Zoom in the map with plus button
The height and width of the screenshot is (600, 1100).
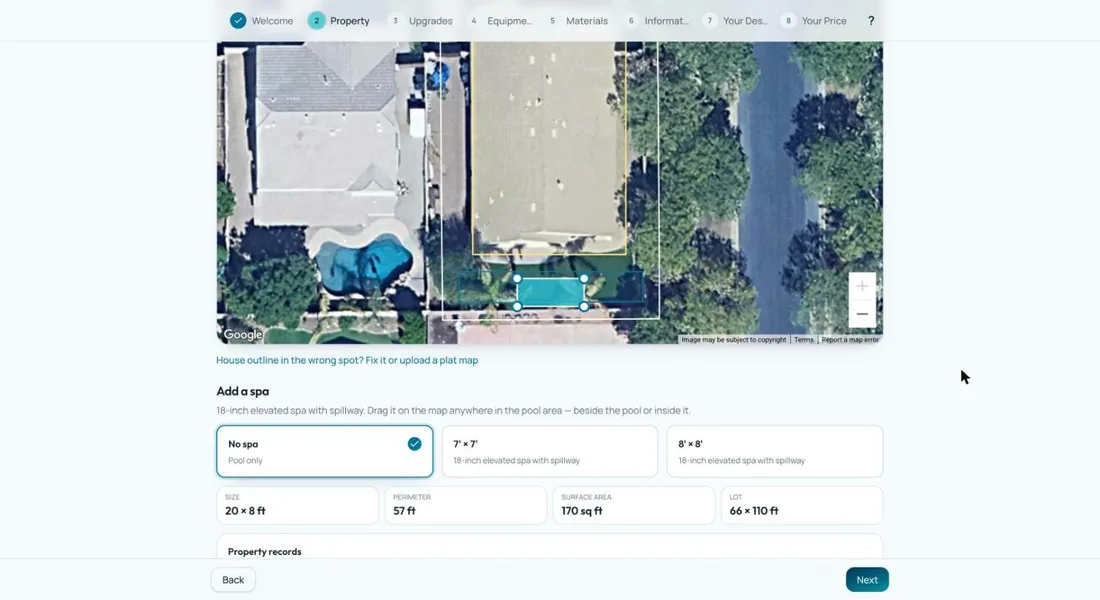coord(862,286)
